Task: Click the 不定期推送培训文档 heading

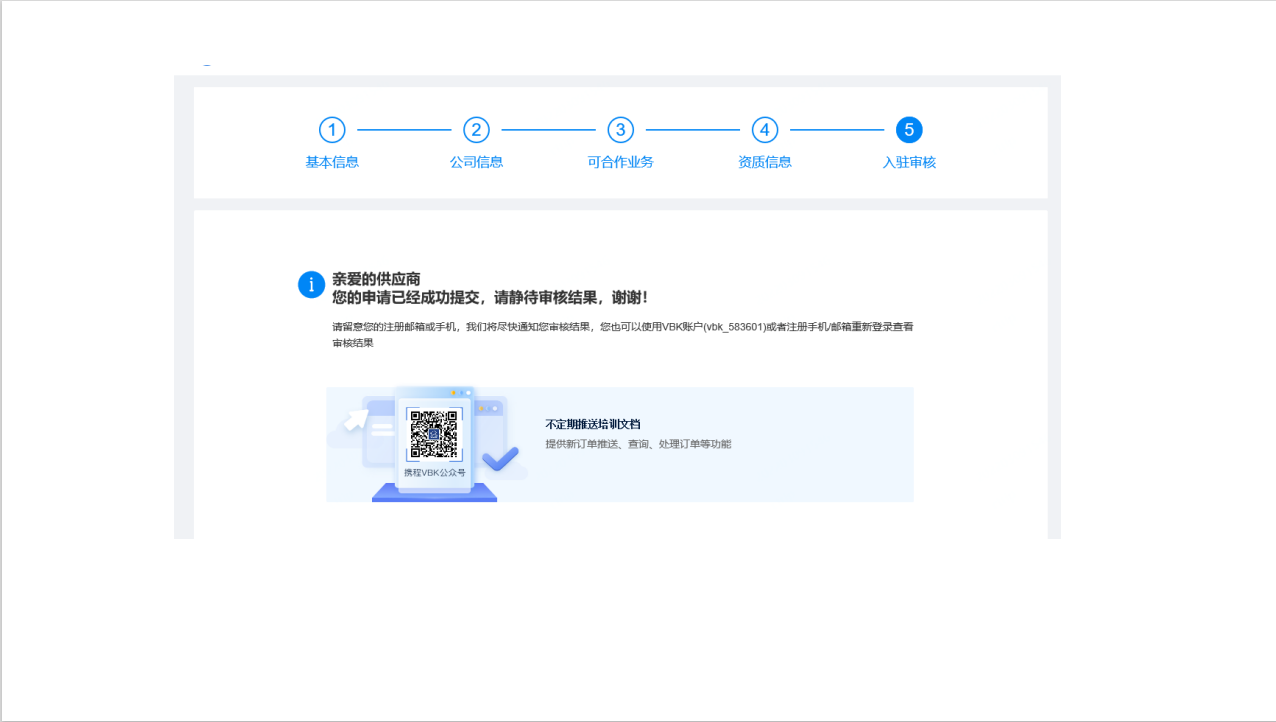Action: [592, 425]
